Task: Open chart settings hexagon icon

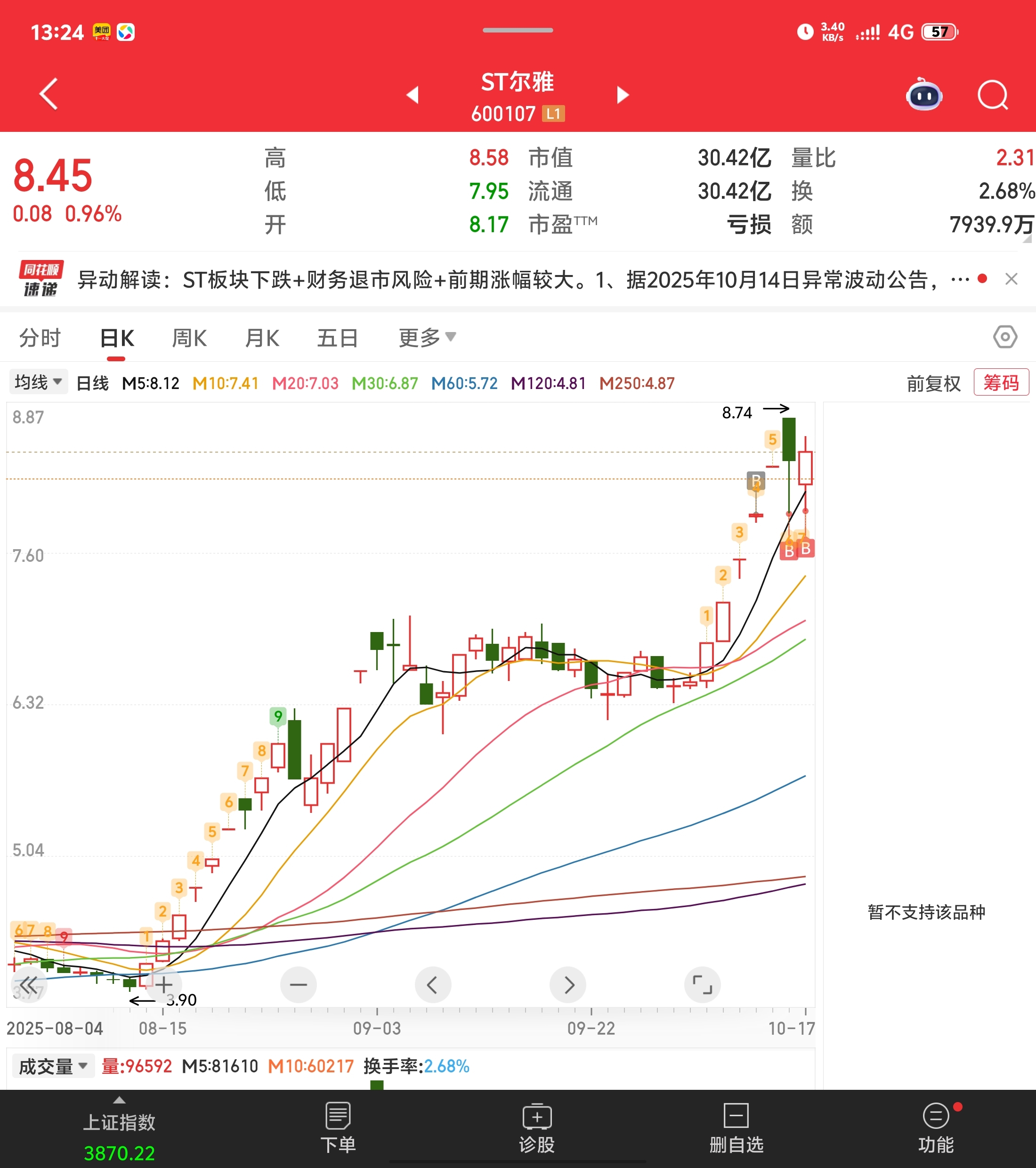Action: tap(1004, 337)
